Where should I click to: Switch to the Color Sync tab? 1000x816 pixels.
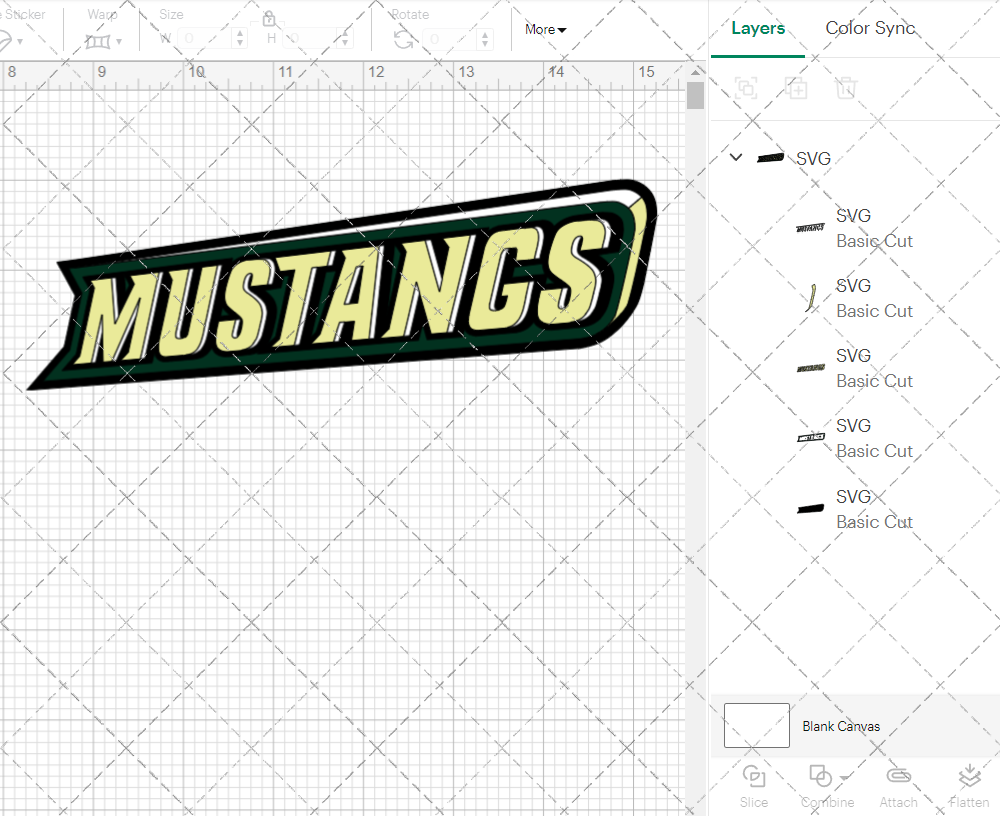click(x=870, y=28)
